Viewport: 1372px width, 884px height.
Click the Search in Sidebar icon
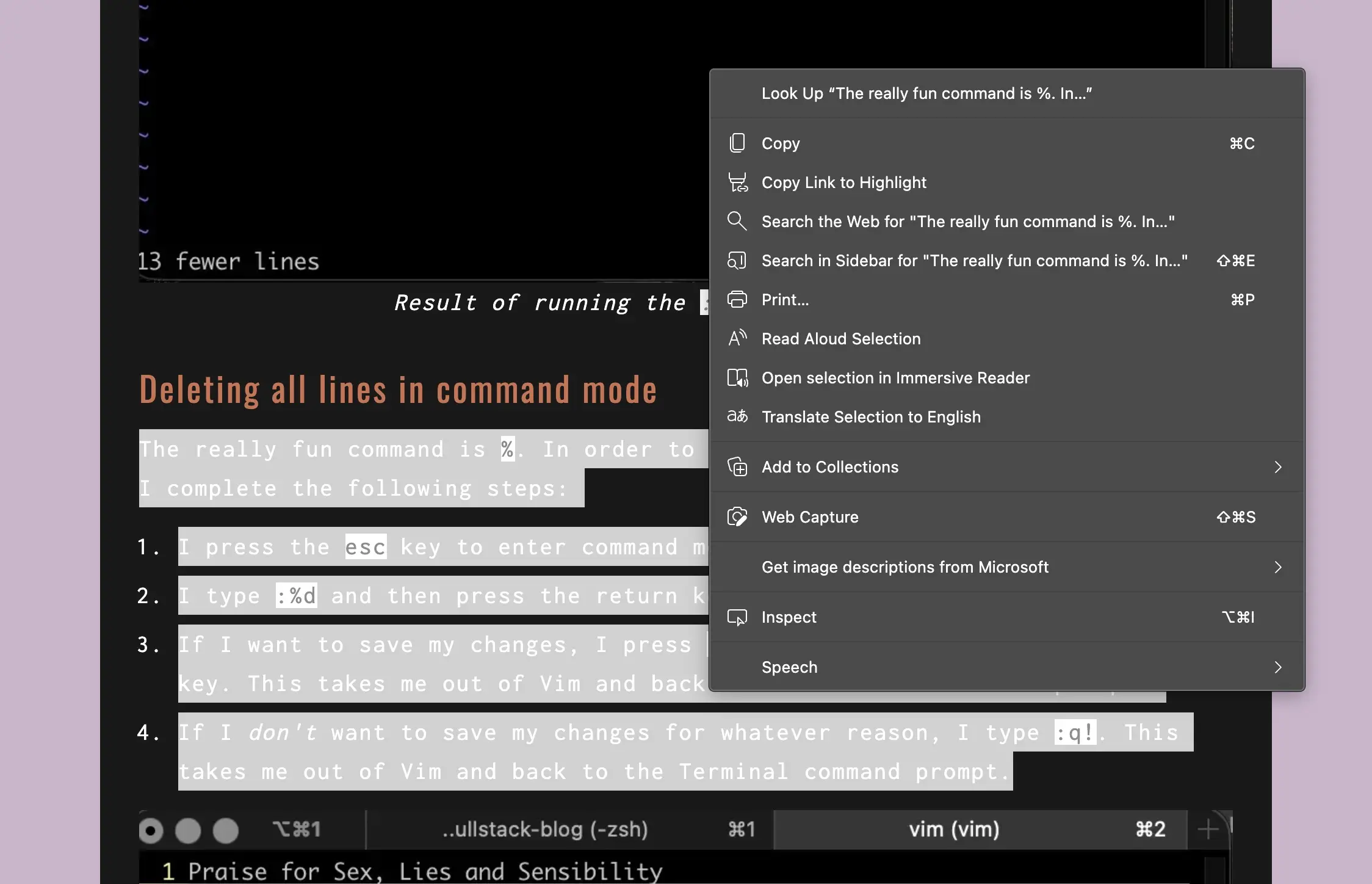737,260
